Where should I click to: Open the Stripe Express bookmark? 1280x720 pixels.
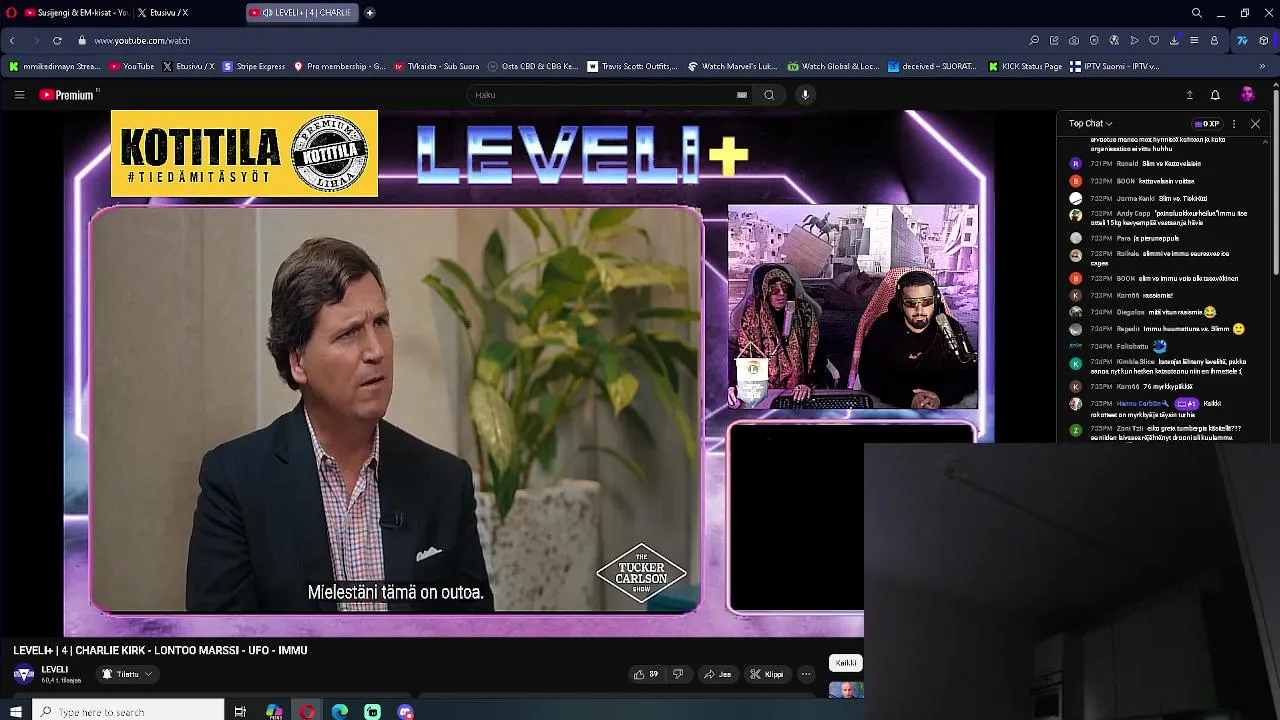coord(254,67)
